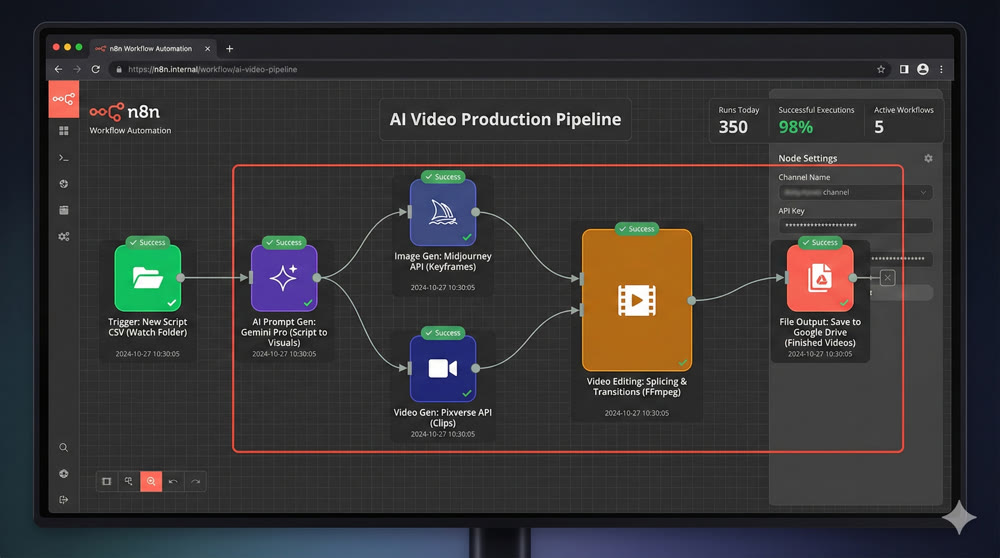The image size is (1000, 558).
Task: Click the Success badge on the Midjourney node
Action: click(x=443, y=177)
